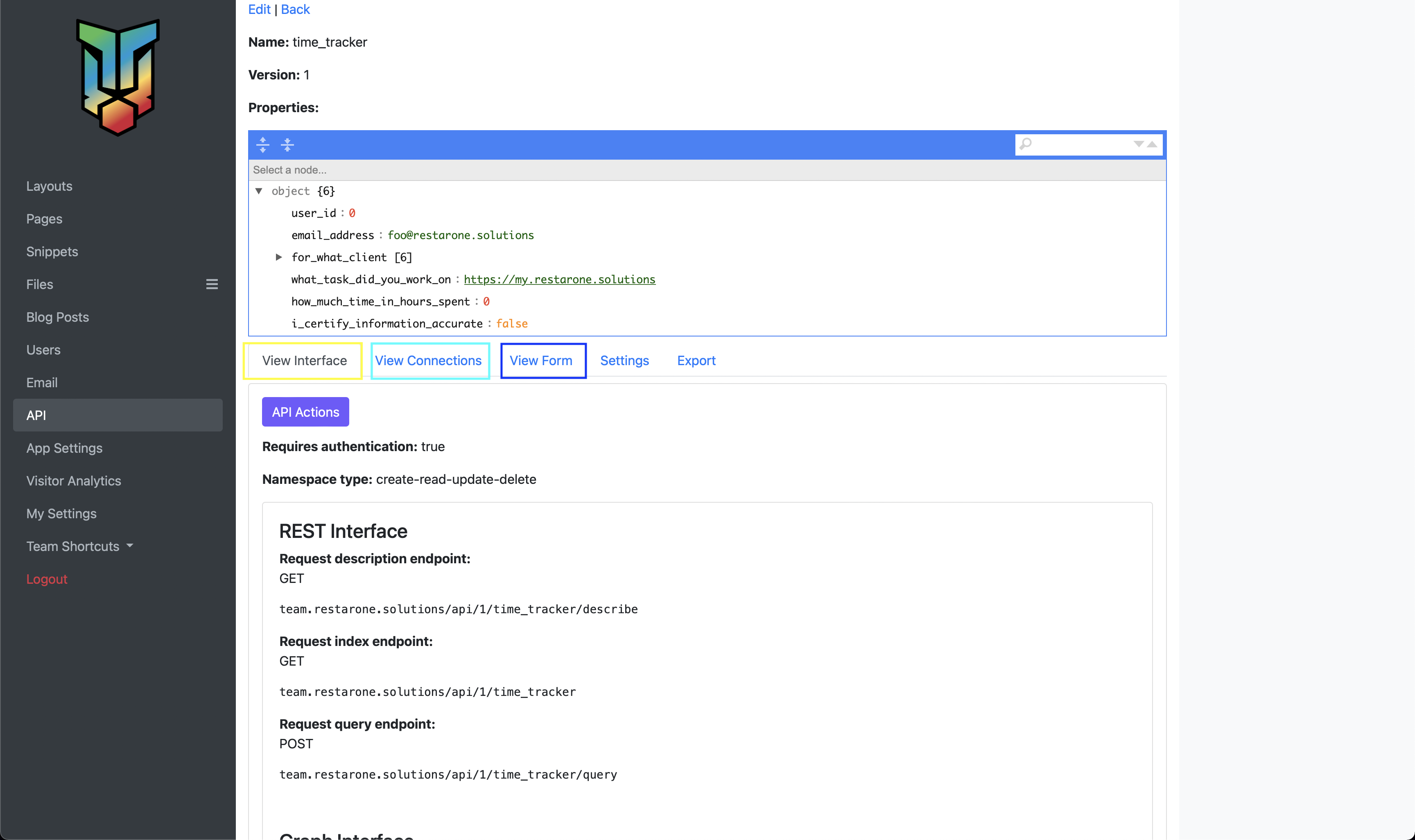Click the API Actions button
The height and width of the screenshot is (840, 1415).
[305, 412]
